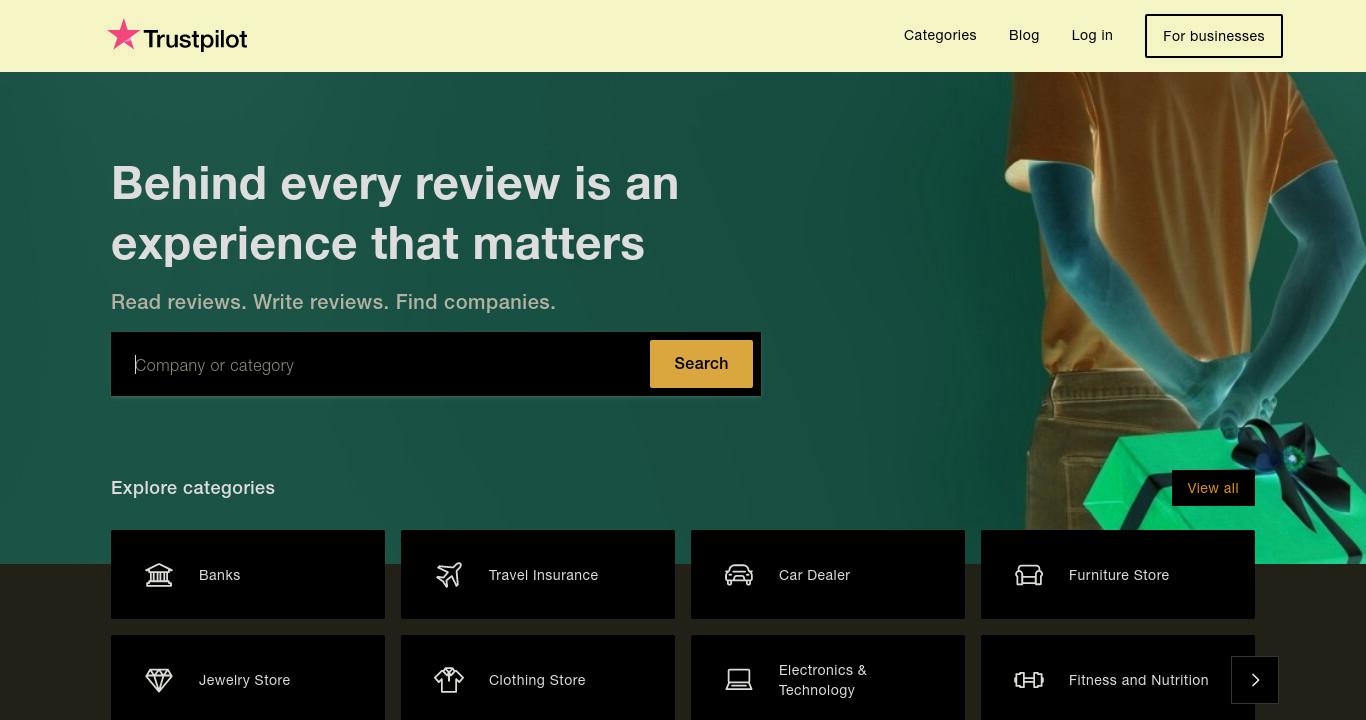Image resolution: width=1366 pixels, height=720 pixels.
Task: View all categories
Action: [1213, 488]
